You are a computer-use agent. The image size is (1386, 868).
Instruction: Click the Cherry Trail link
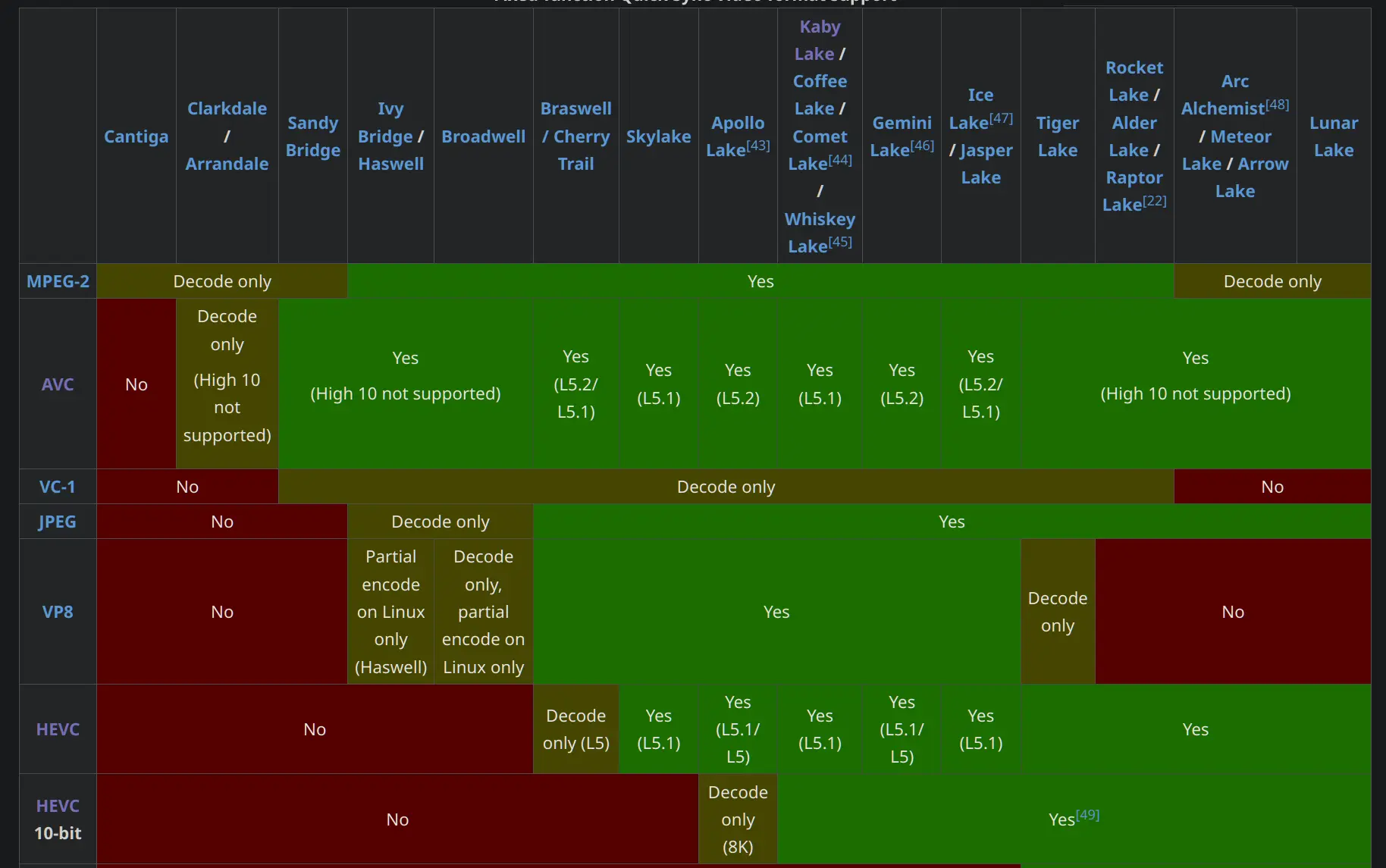pyautogui.click(x=581, y=150)
